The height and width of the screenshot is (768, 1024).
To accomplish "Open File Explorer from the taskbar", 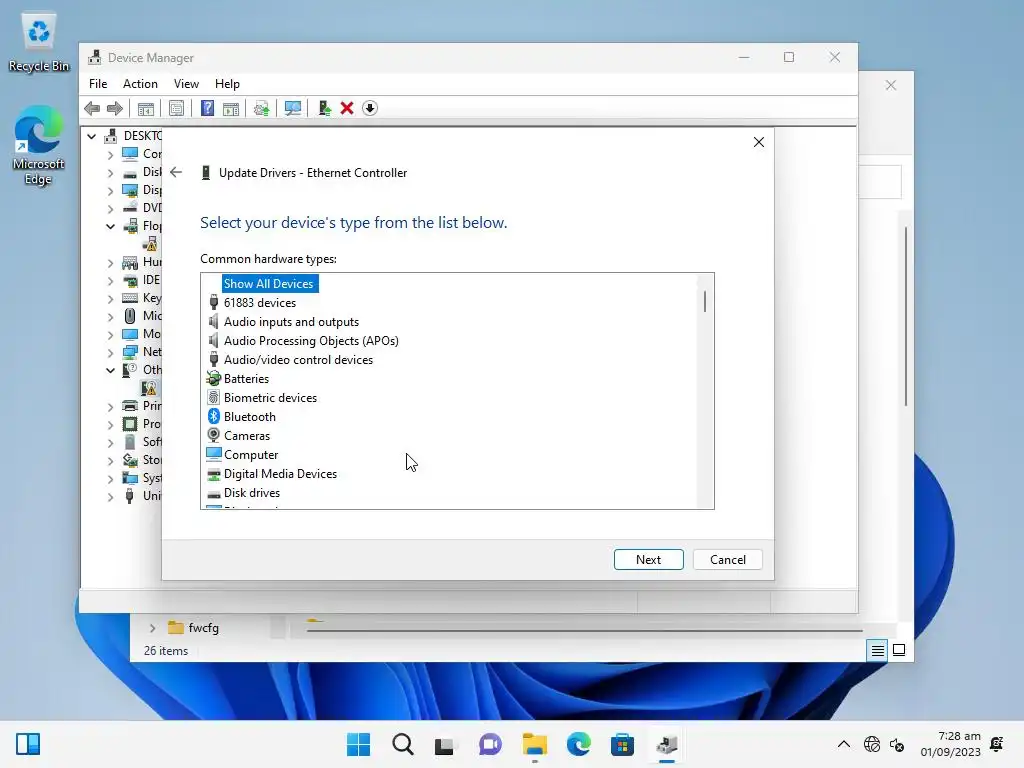I will (x=534, y=744).
